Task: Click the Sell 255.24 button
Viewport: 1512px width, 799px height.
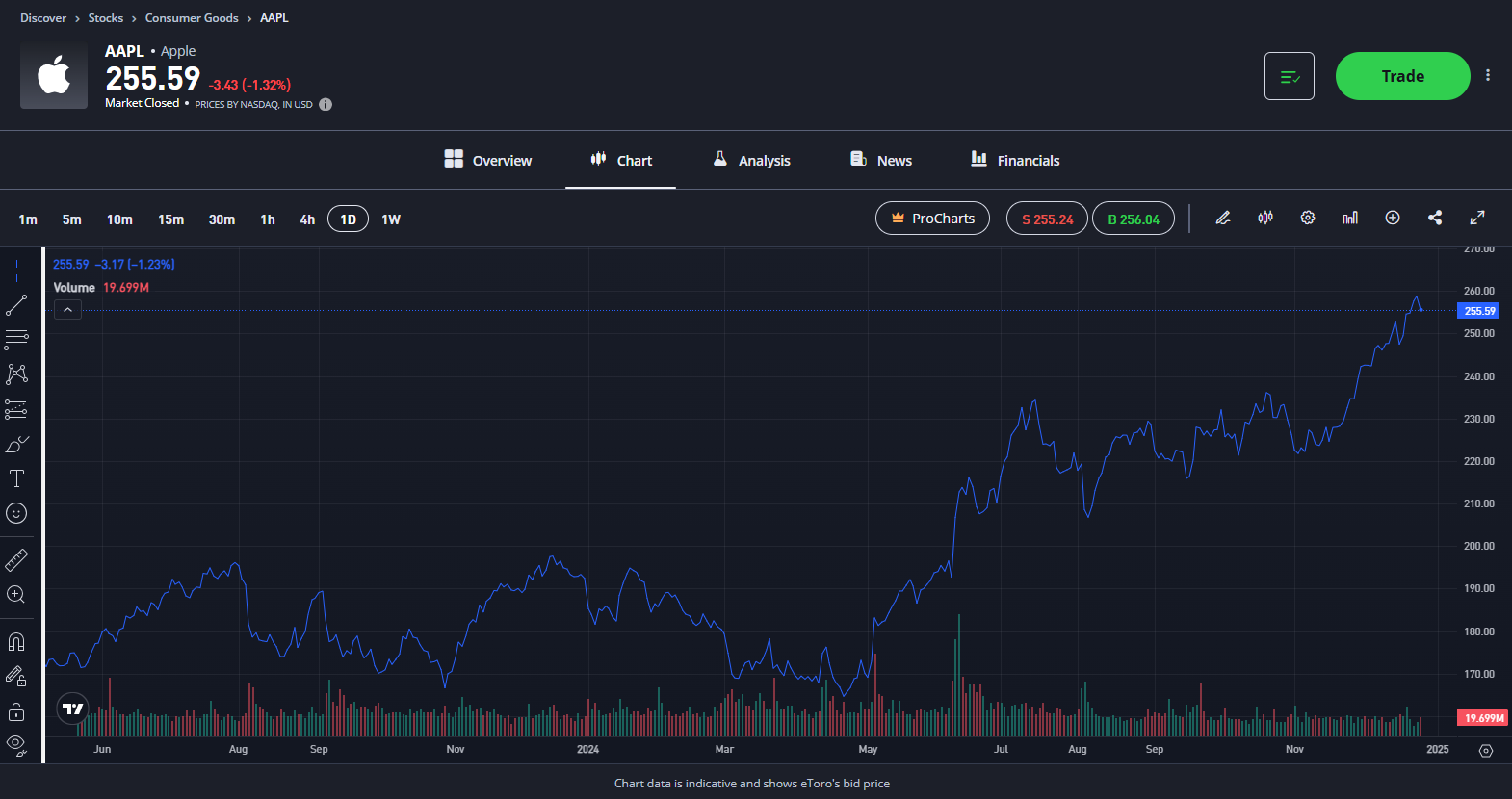Action: (x=1047, y=219)
